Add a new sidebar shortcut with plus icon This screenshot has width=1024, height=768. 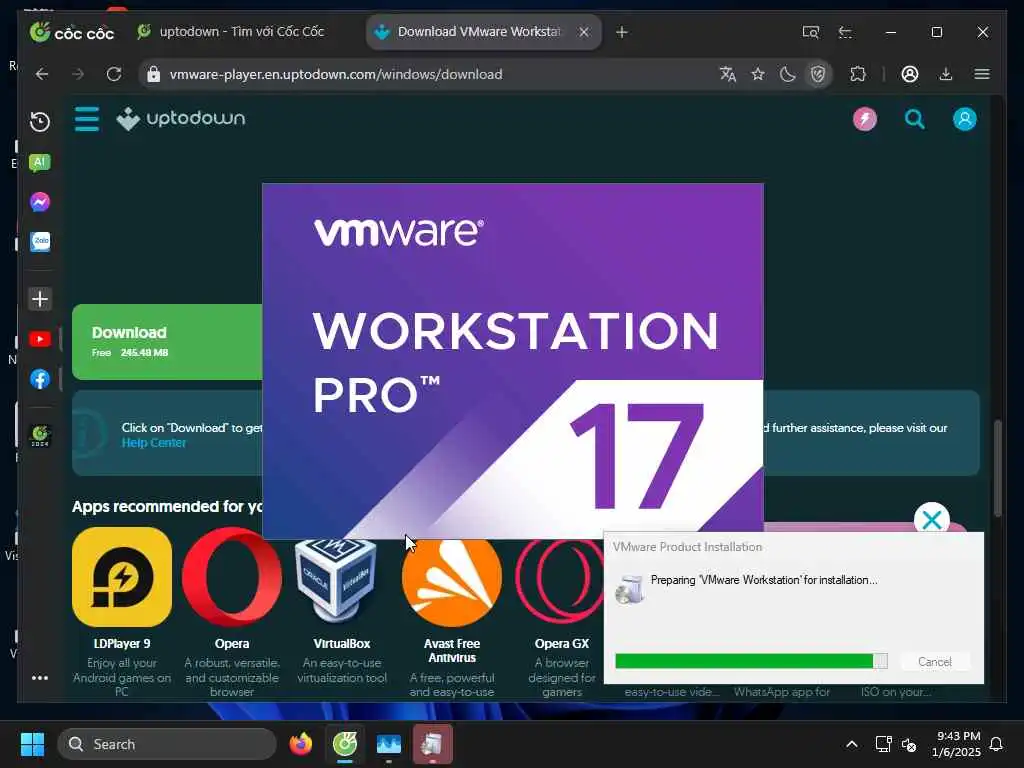pos(40,299)
